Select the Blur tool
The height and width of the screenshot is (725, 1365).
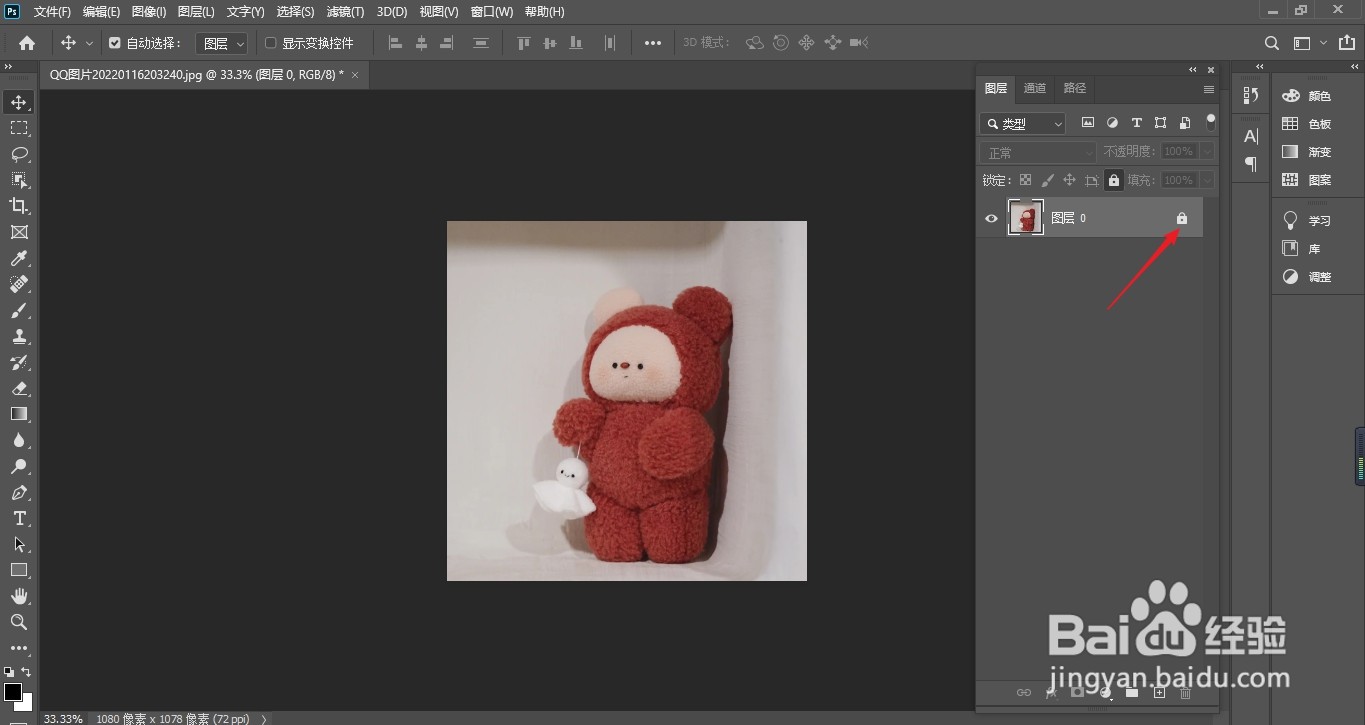(x=19, y=440)
